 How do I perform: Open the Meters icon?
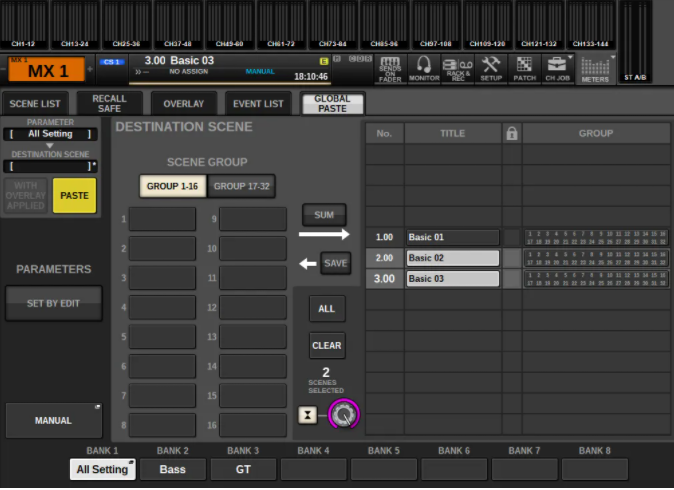[595, 68]
